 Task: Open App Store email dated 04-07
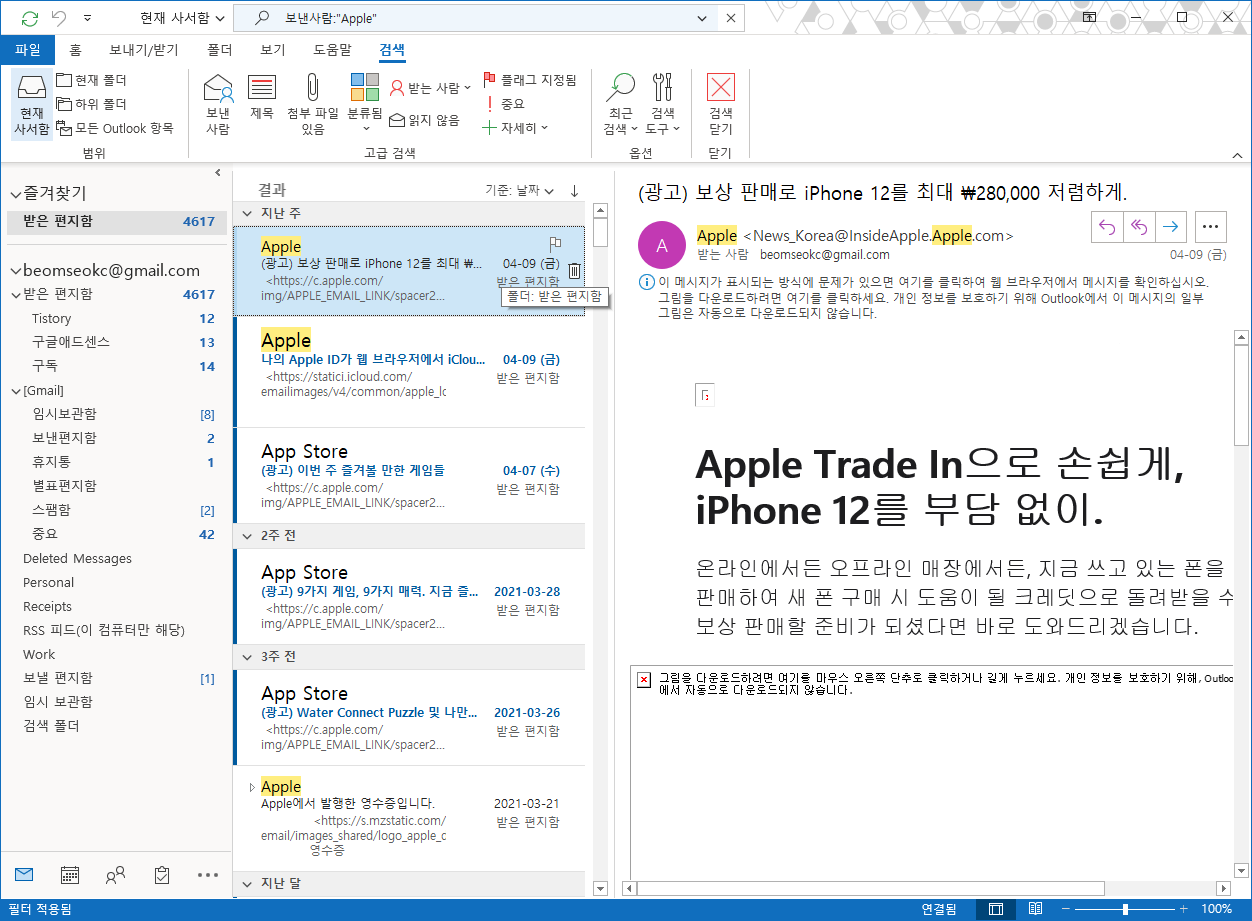click(x=409, y=476)
